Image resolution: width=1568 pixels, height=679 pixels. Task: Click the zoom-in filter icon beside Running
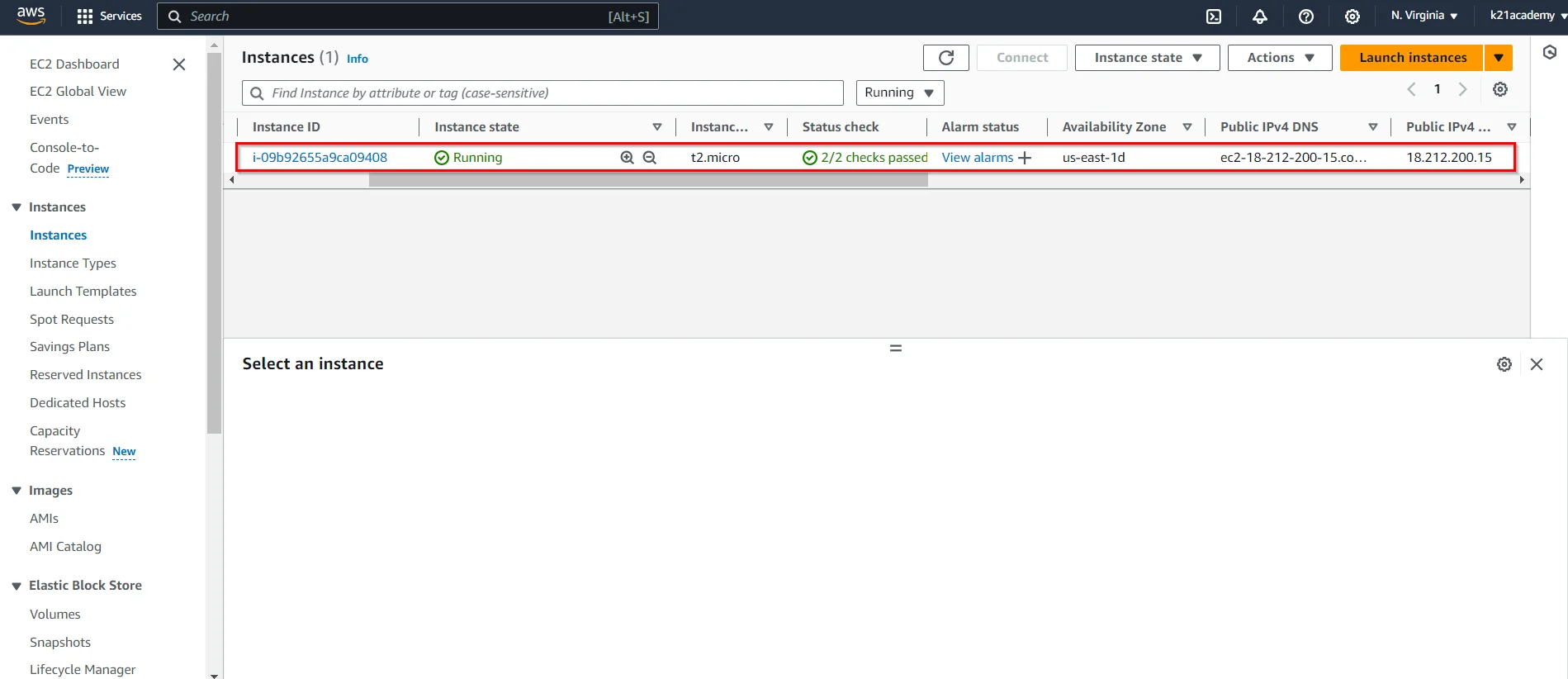click(627, 158)
